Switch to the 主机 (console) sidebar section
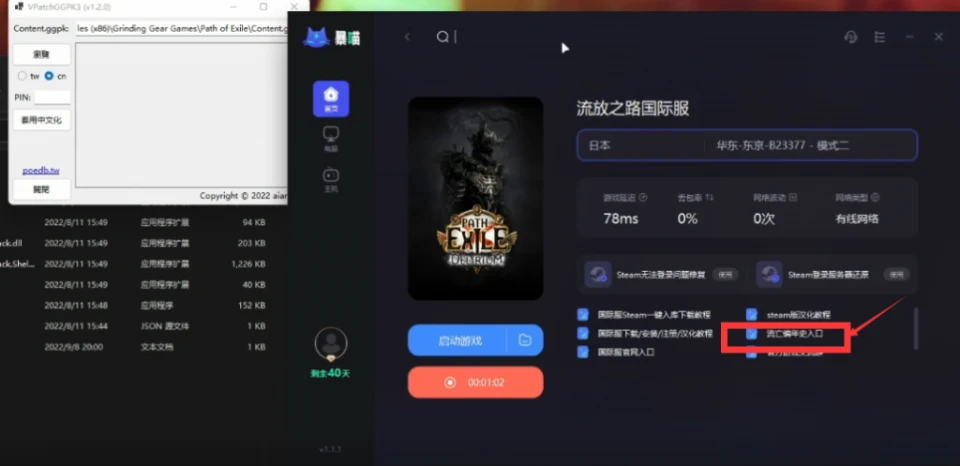The height and width of the screenshot is (466, 960). [x=331, y=179]
